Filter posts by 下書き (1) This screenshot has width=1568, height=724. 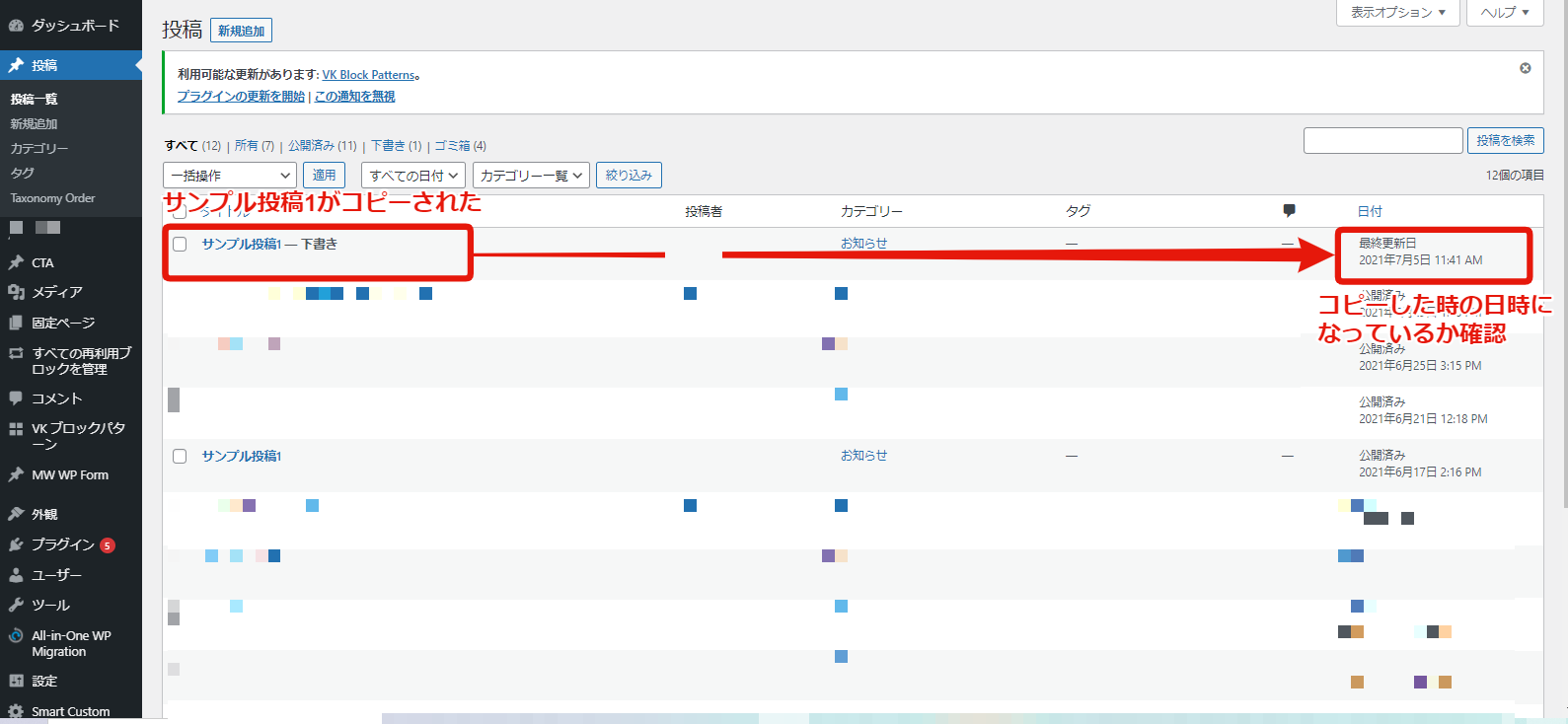pyautogui.click(x=397, y=145)
